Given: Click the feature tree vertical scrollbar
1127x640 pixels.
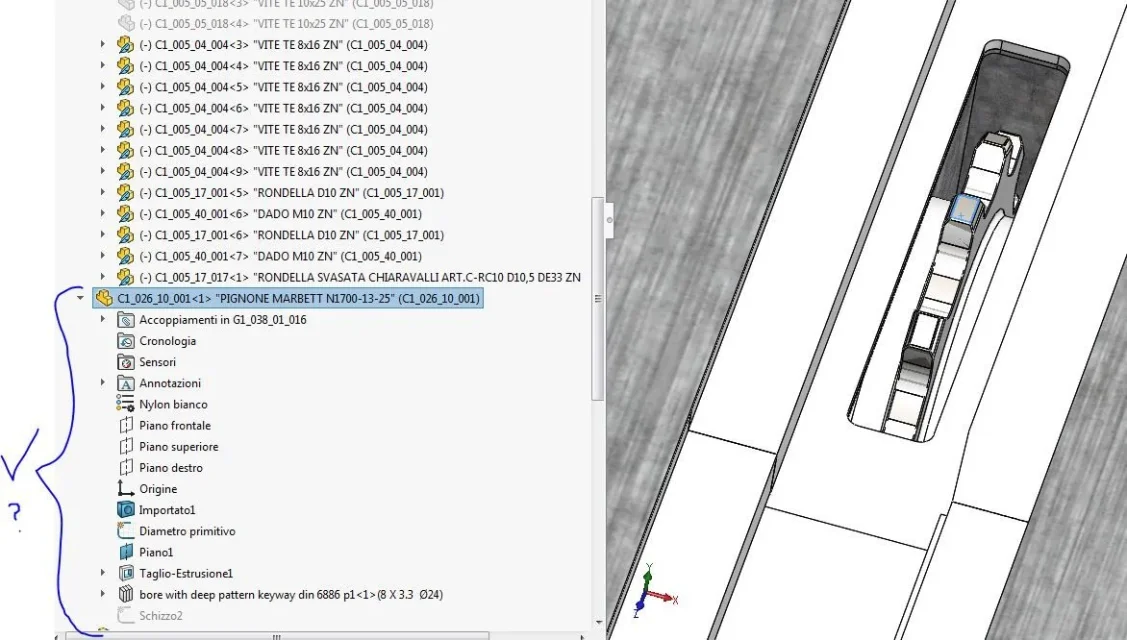Looking at the screenshot, I should (597, 299).
